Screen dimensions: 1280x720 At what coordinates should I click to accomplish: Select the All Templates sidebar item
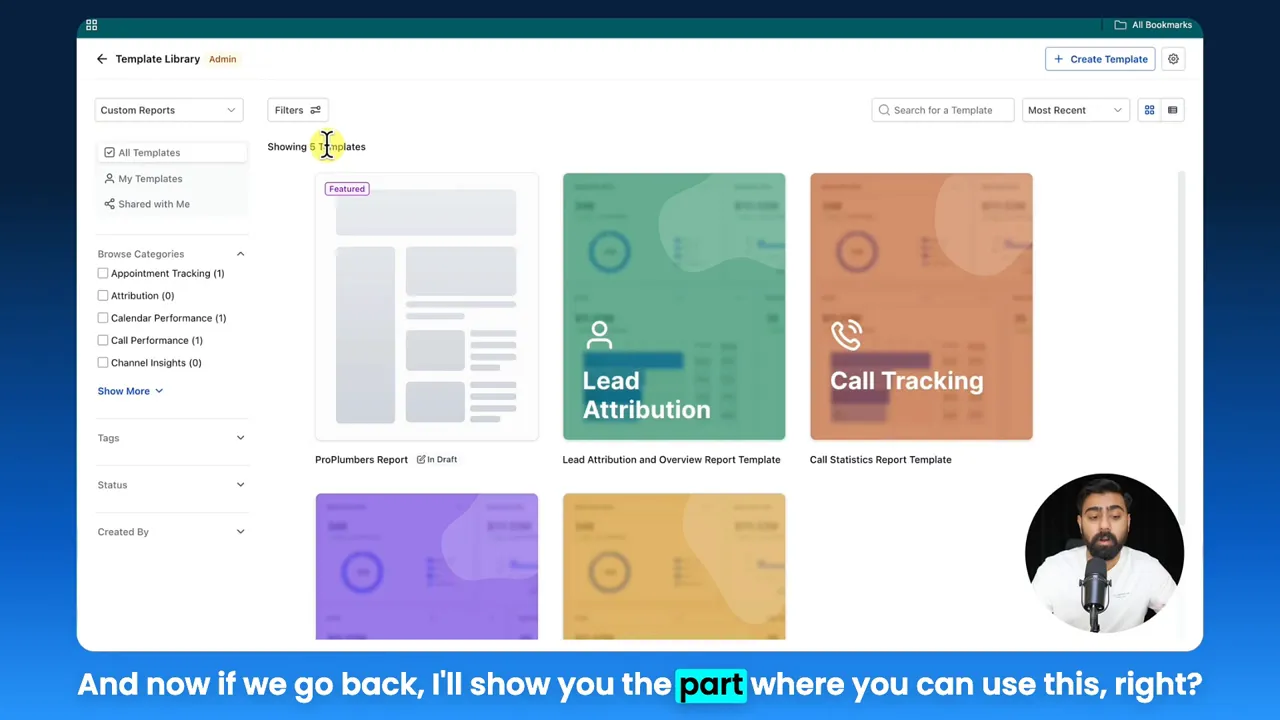(x=148, y=152)
